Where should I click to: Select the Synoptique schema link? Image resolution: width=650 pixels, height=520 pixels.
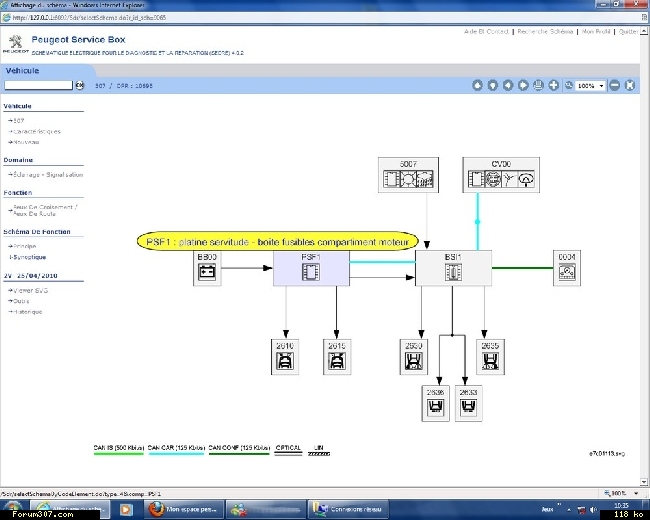(27, 257)
